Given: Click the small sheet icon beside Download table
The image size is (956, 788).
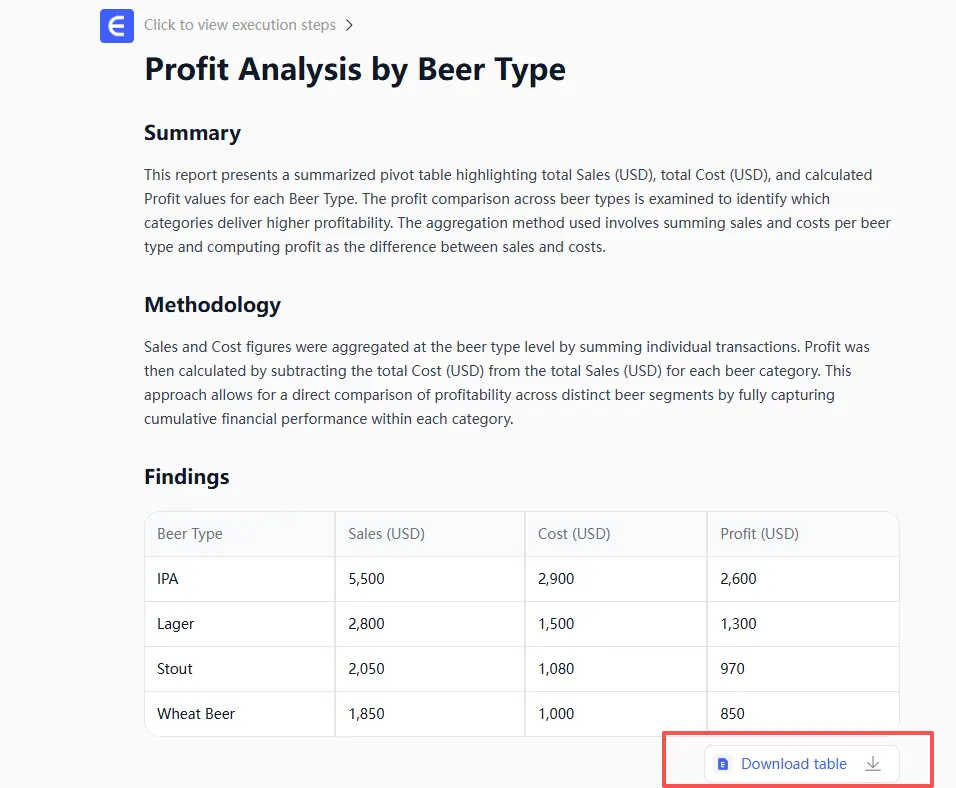Looking at the screenshot, I should click(x=724, y=764).
